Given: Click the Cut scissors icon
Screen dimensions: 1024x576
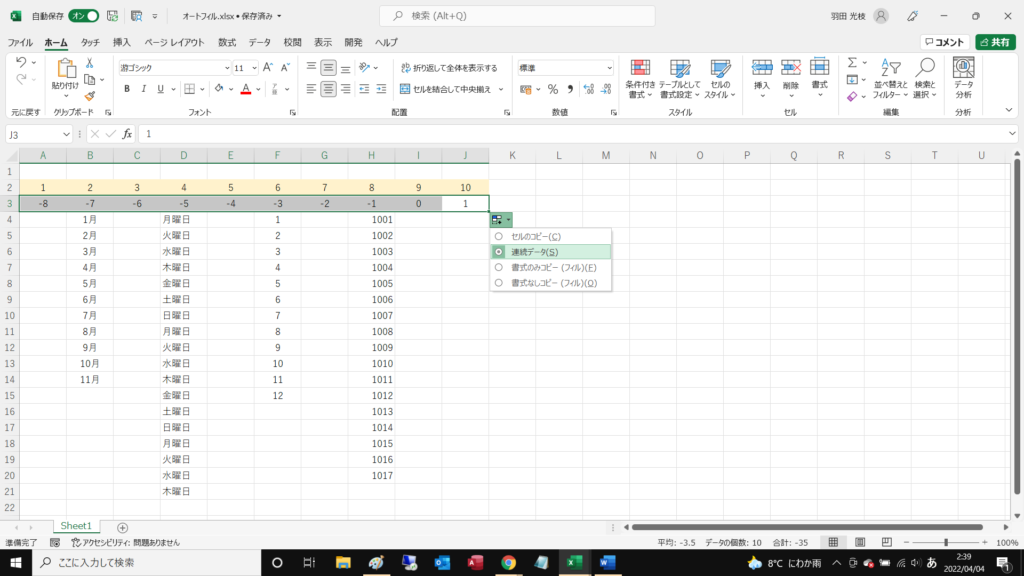Looking at the screenshot, I should (x=89, y=63).
